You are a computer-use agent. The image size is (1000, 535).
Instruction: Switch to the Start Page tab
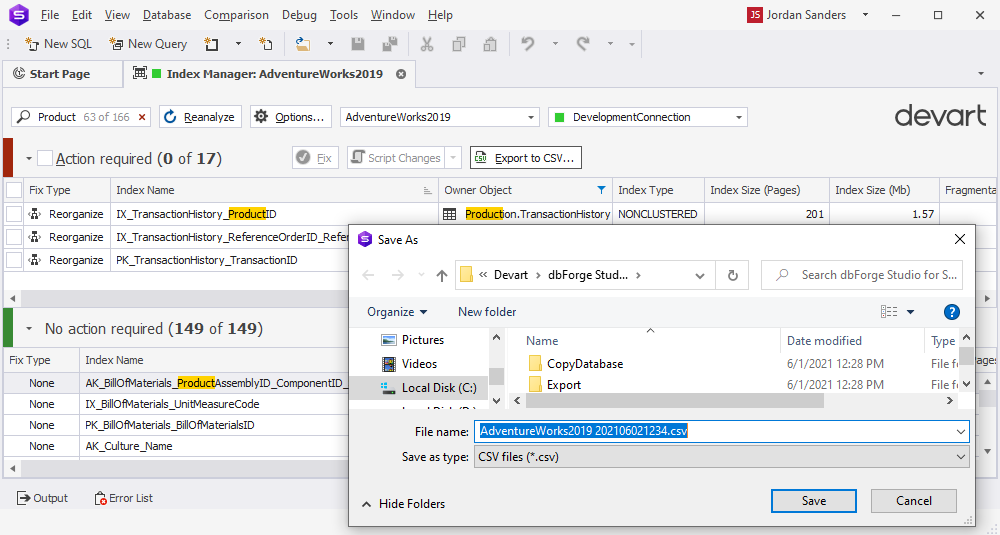[x=61, y=74]
